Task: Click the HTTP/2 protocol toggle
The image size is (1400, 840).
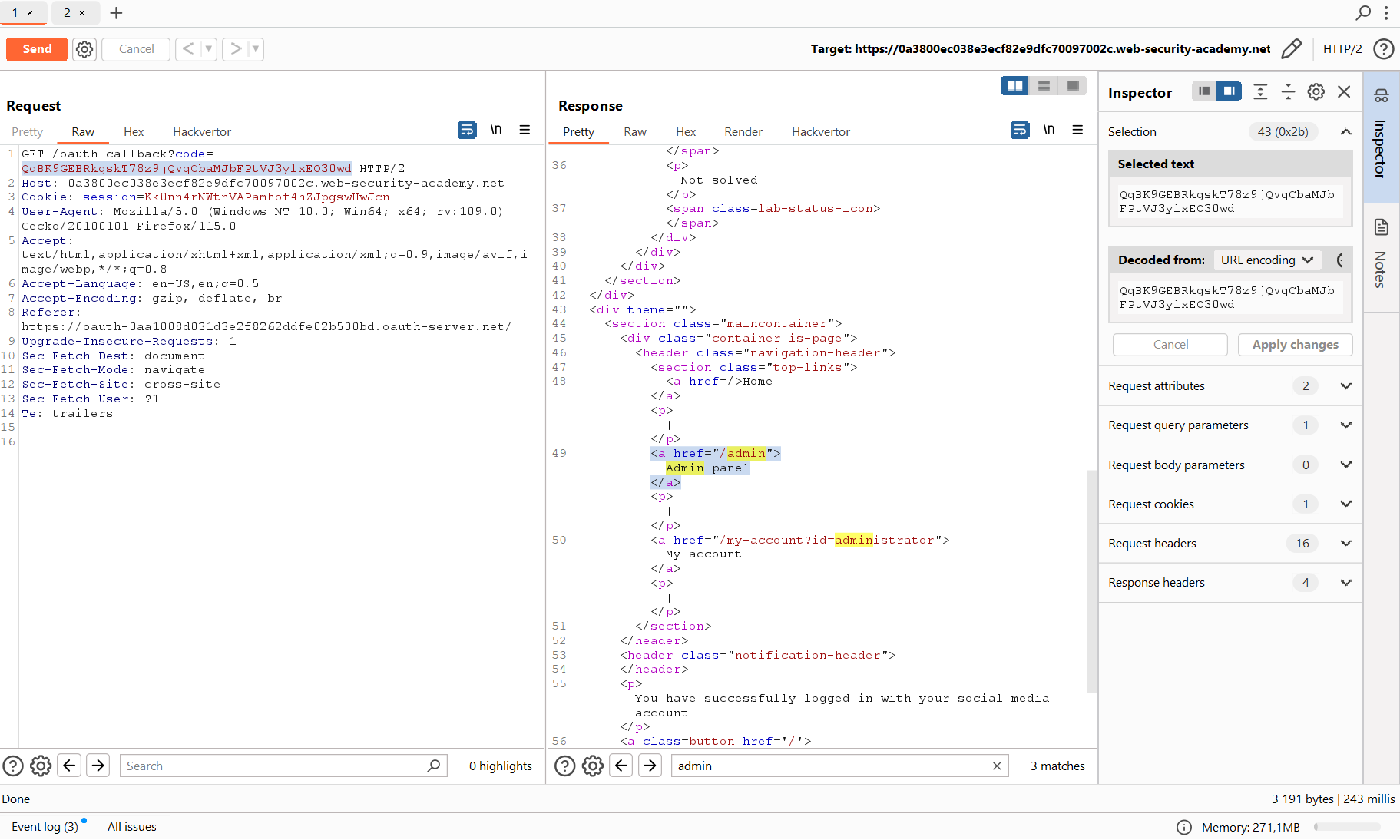Action: click(x=1342, y=49)
